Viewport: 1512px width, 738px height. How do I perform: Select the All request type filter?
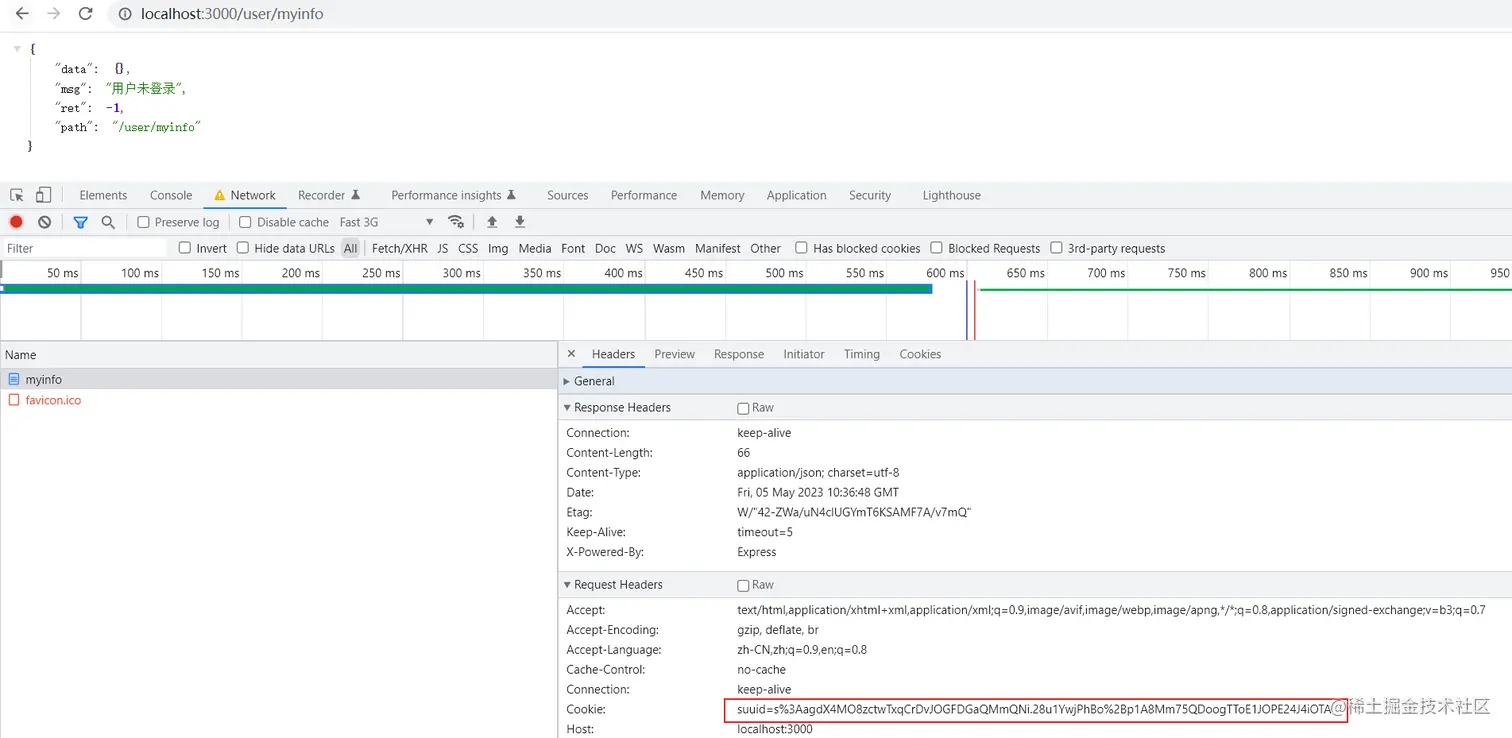350,248
